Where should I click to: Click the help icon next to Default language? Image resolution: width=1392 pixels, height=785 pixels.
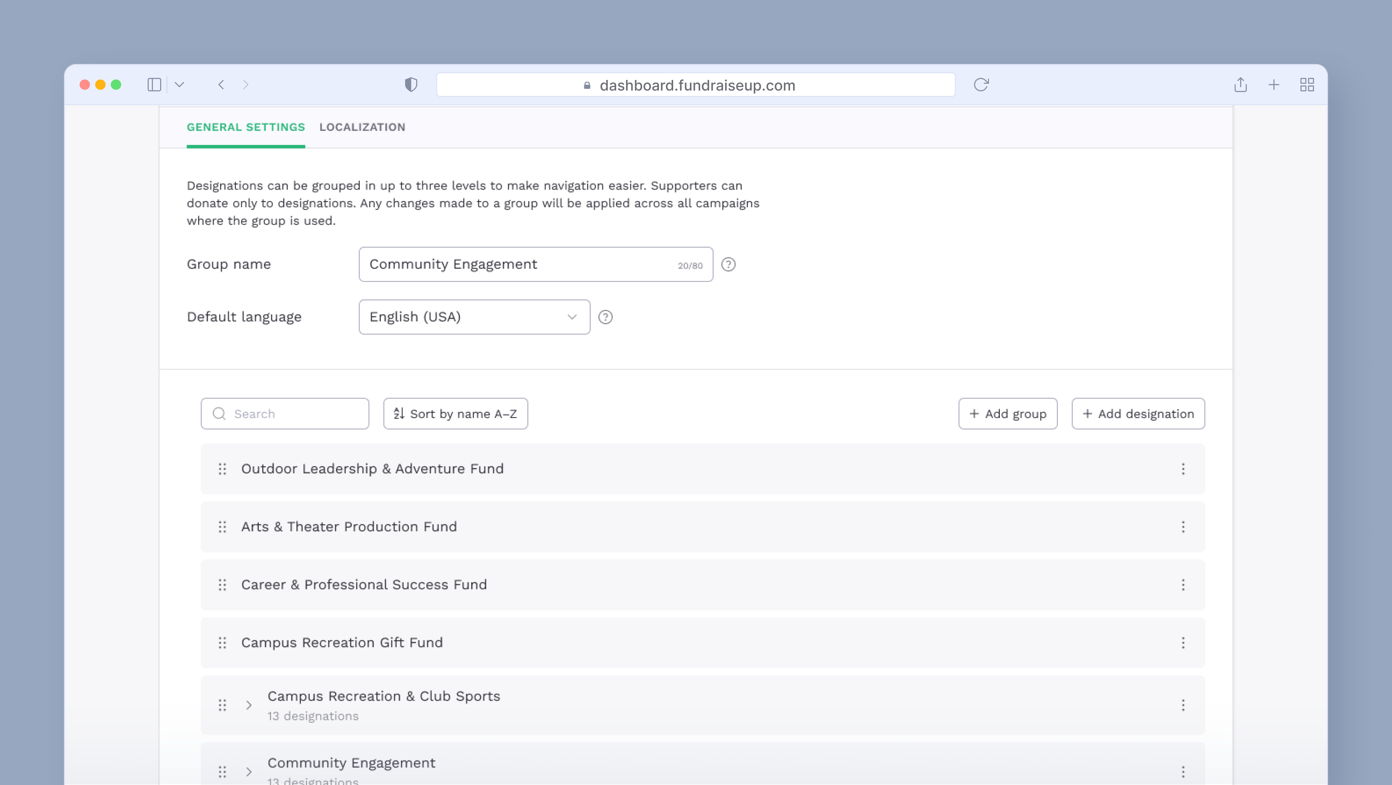click(605, 316)
